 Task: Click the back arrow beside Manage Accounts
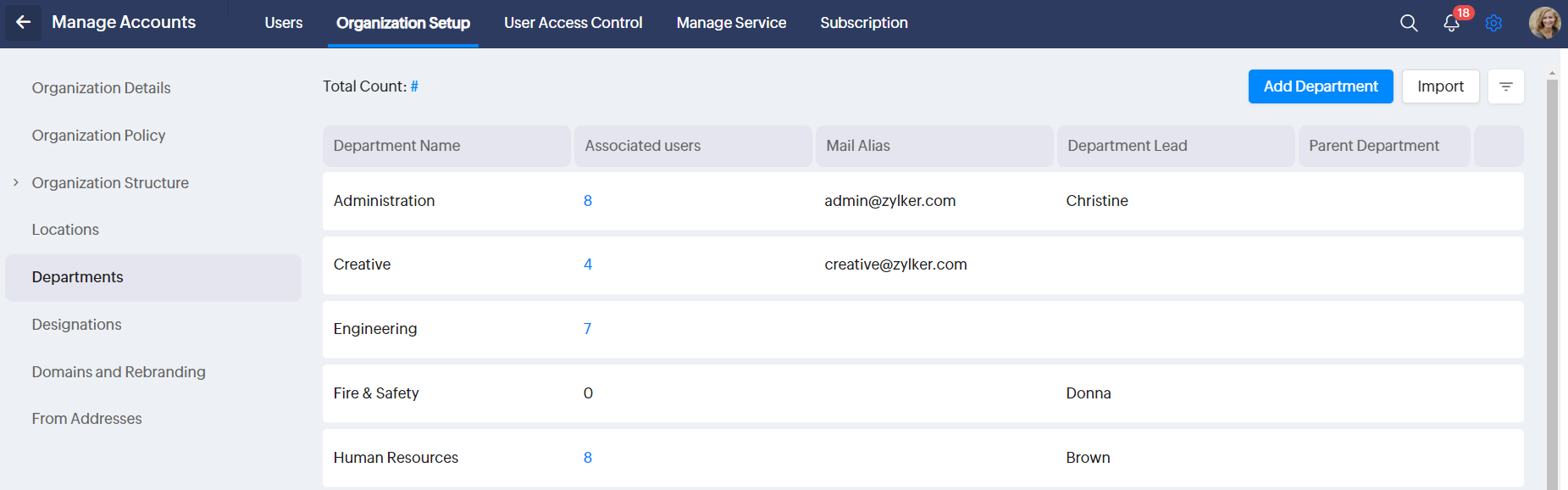[23, 23]
